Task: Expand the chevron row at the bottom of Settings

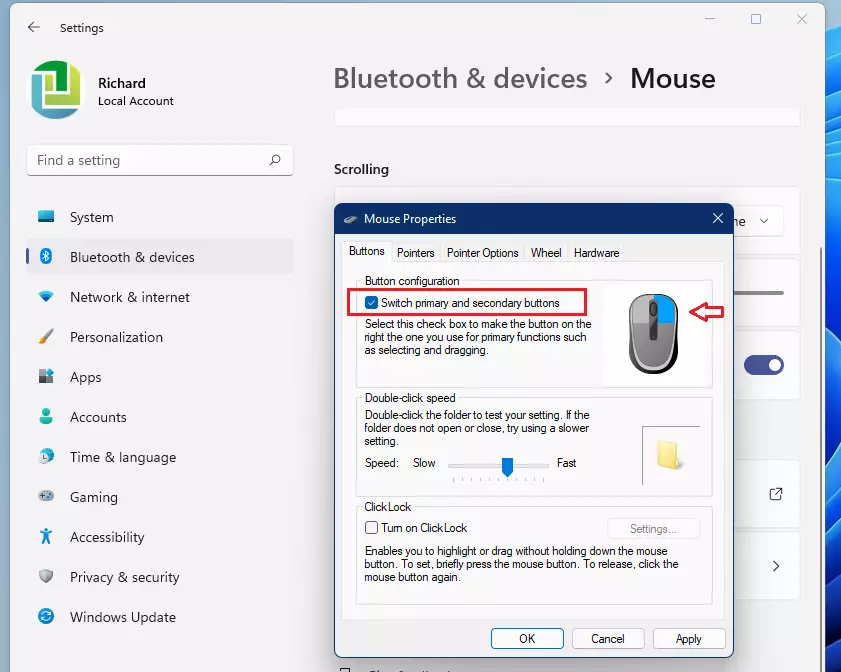Action: click(x=776, y=566)
